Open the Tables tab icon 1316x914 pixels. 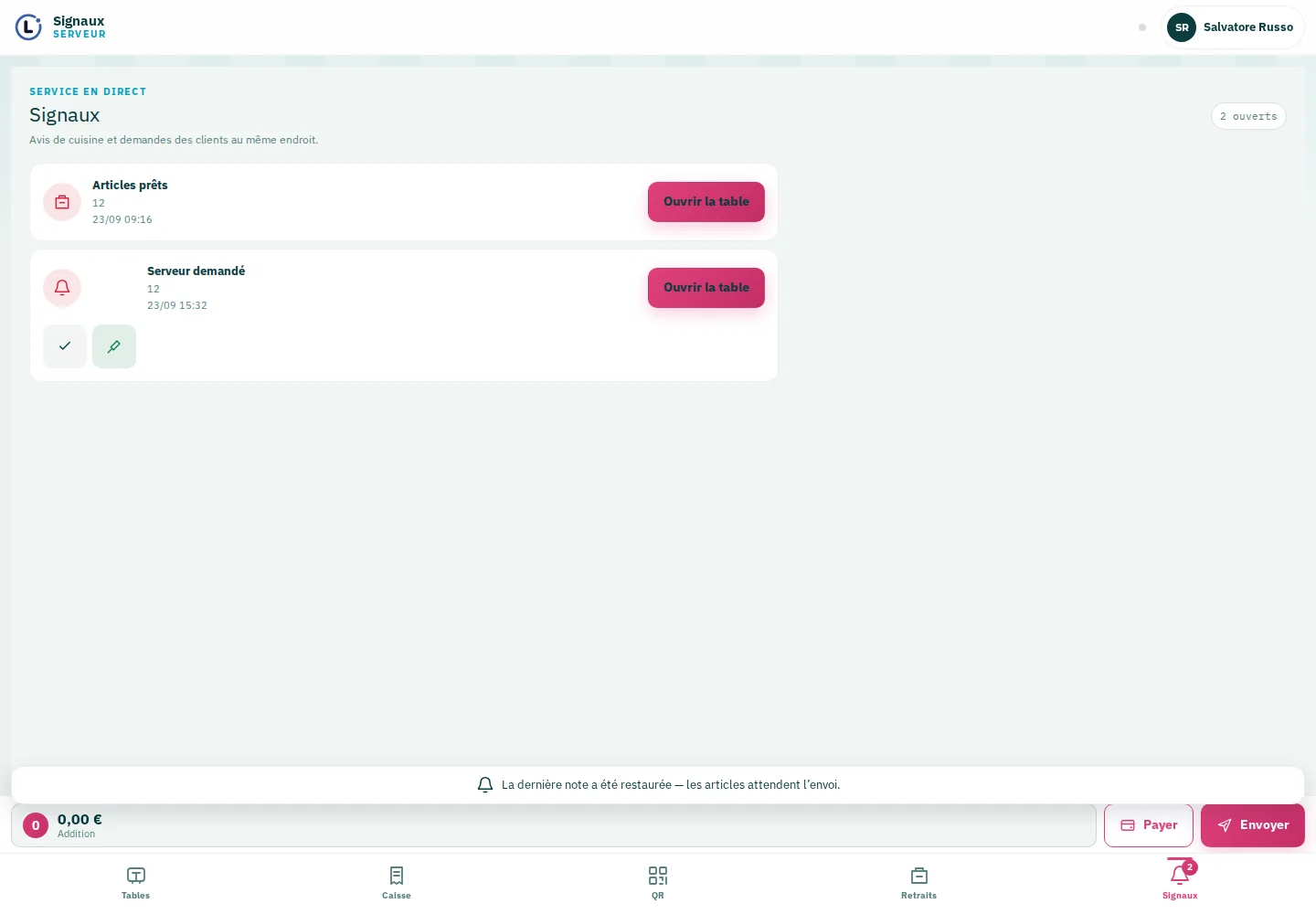coord(135,876)
